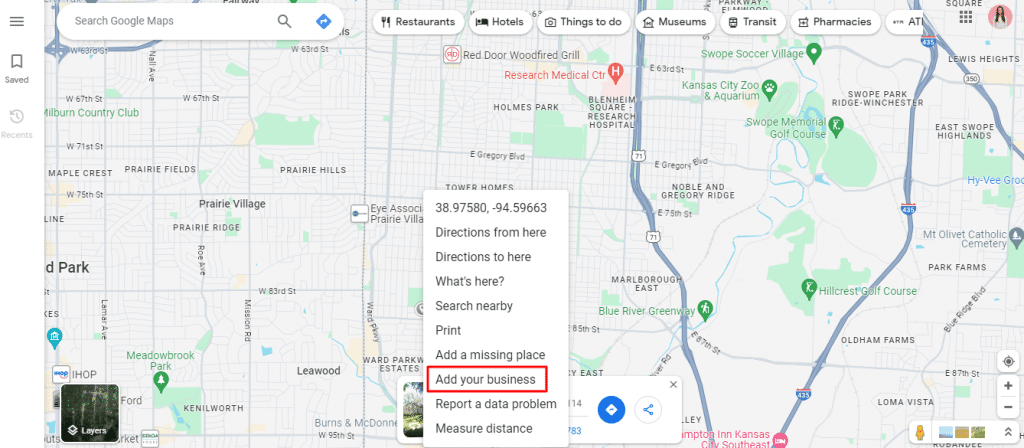Zoom in with the plus button

click(1008, 386)
